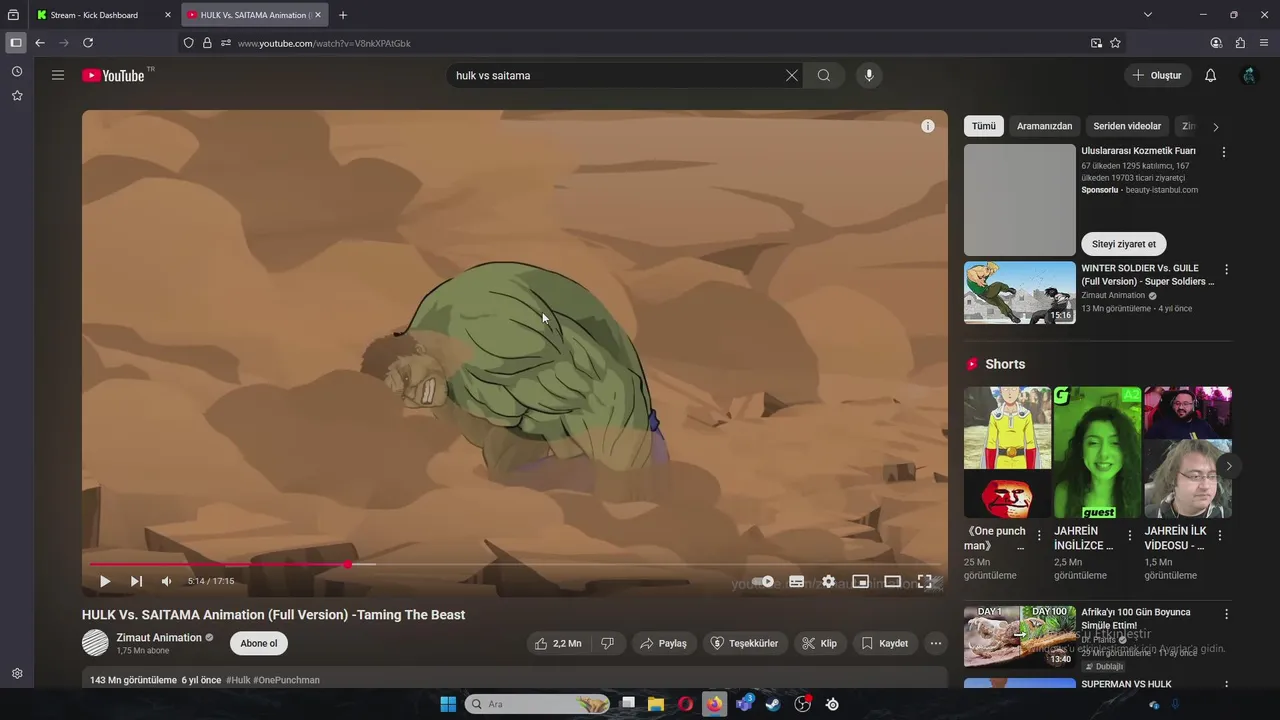This screenshot has width=1280, height=720.
Task: Mute the player volume speaker
Action: pyautogui.click(x=166, y=581)
